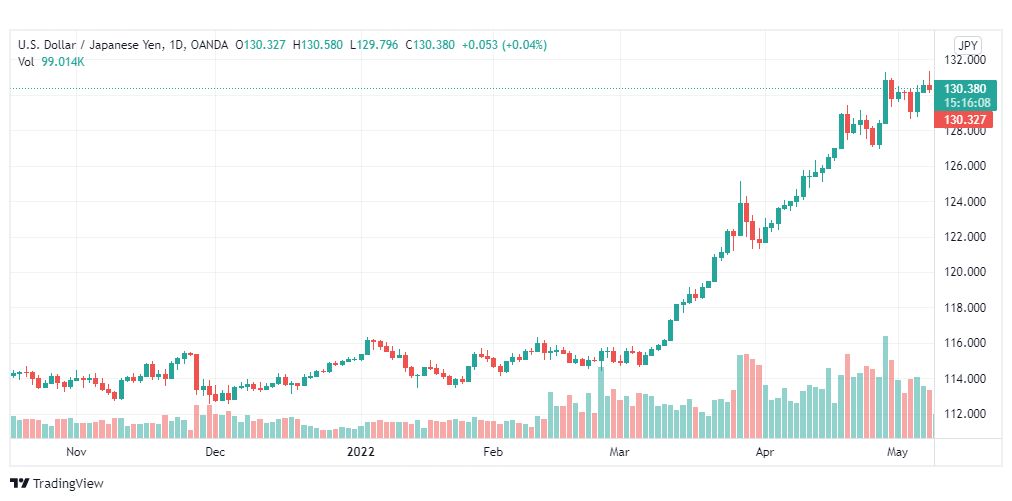Screen dimensions: 1012x501
Task: Click the Apr label on time axis
Action: (765, 452)
